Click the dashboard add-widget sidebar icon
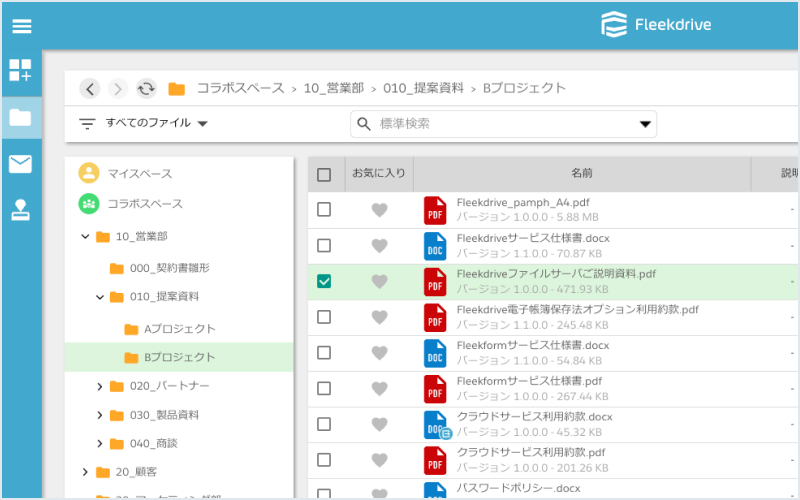The image size is (800, 500). point(20,70)
